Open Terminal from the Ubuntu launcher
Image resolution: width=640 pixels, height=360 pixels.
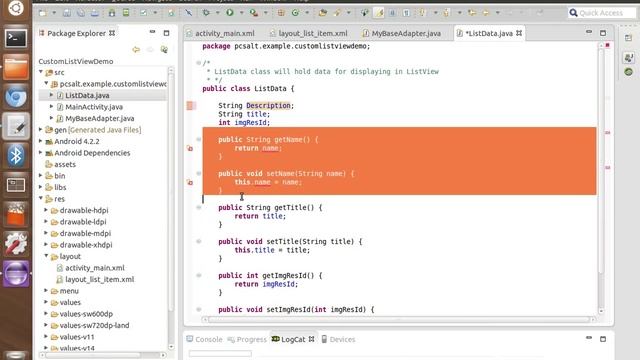pyautogui.click(x=16, y=38)
